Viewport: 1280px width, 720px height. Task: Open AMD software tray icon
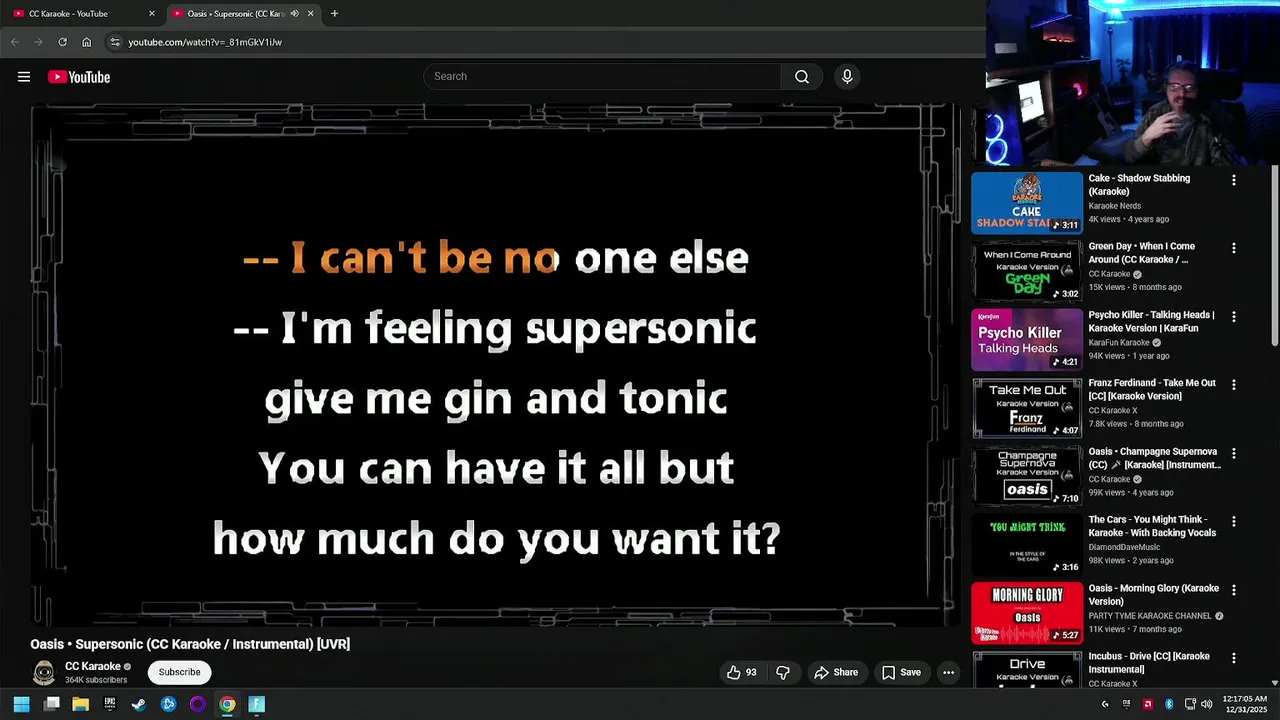pyautogui.click(x=1148, y=704)
